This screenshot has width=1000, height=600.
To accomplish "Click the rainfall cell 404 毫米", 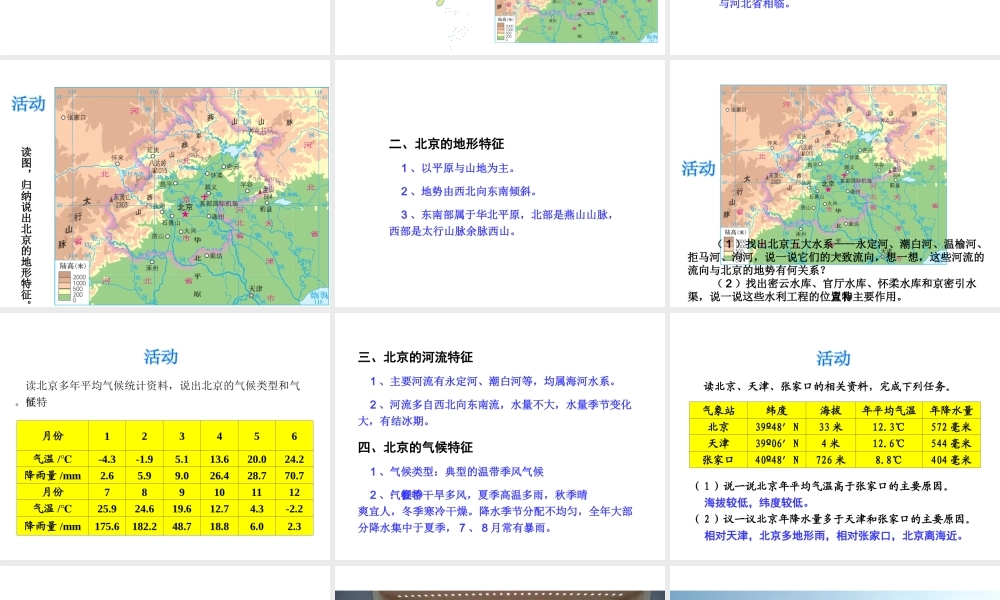I will (952, 460).
